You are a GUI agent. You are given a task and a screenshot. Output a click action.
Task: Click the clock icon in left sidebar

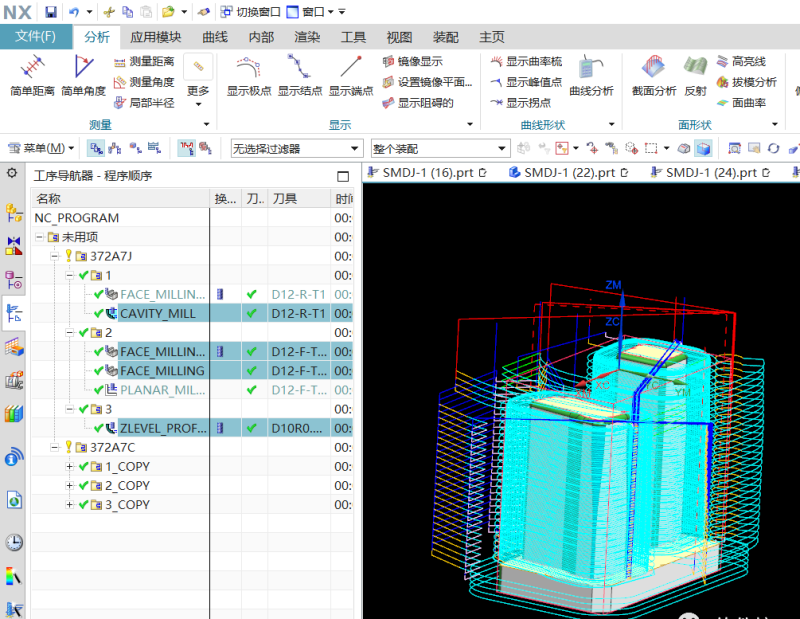14,542
